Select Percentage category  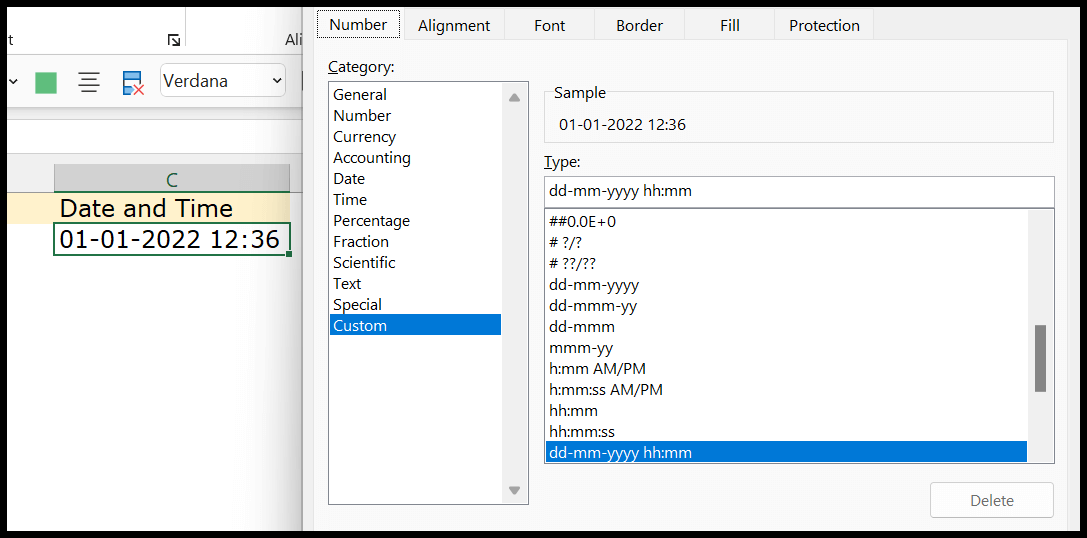(x=415, y=220)
